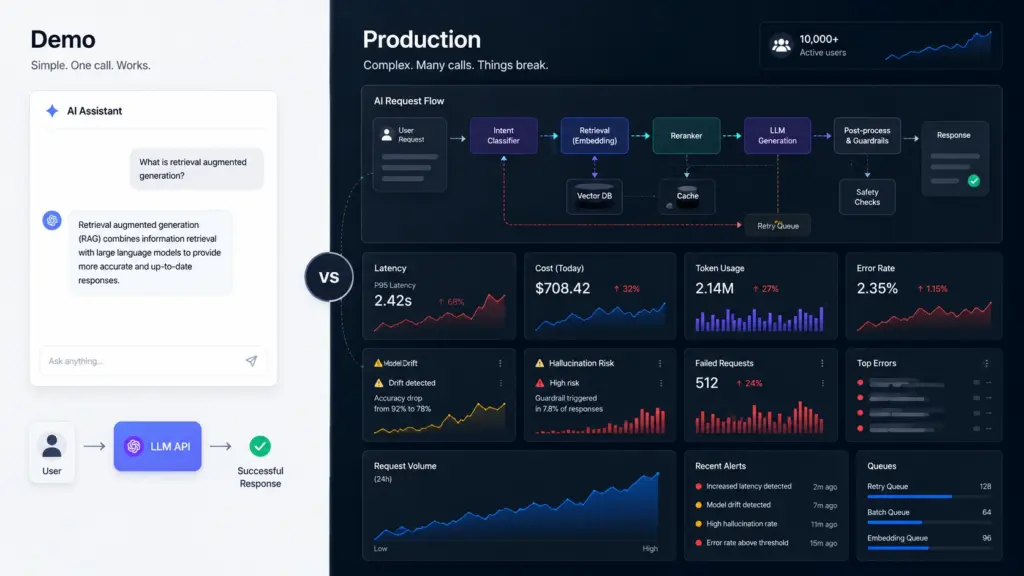Click the 10,000+ active users count

[819, 39]
